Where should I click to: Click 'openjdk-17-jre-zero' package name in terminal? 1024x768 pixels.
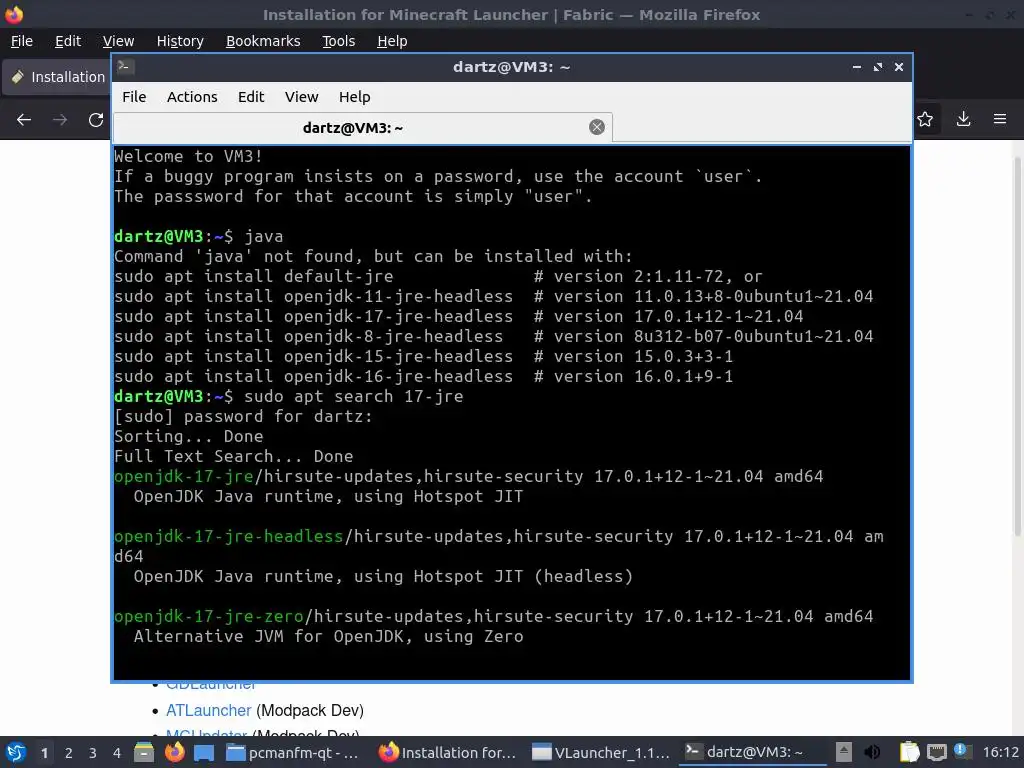point(209,616)
